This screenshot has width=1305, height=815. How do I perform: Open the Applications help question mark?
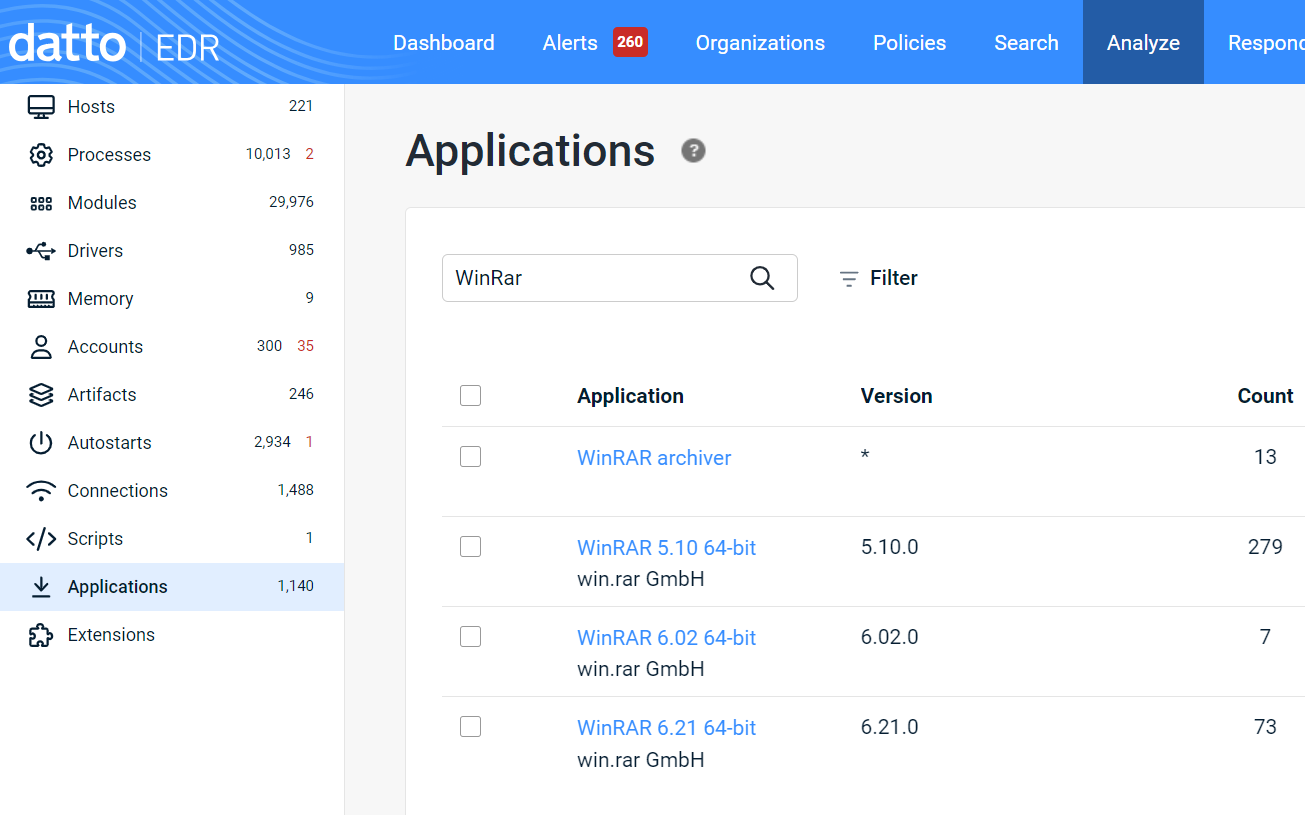click(693, 151)
